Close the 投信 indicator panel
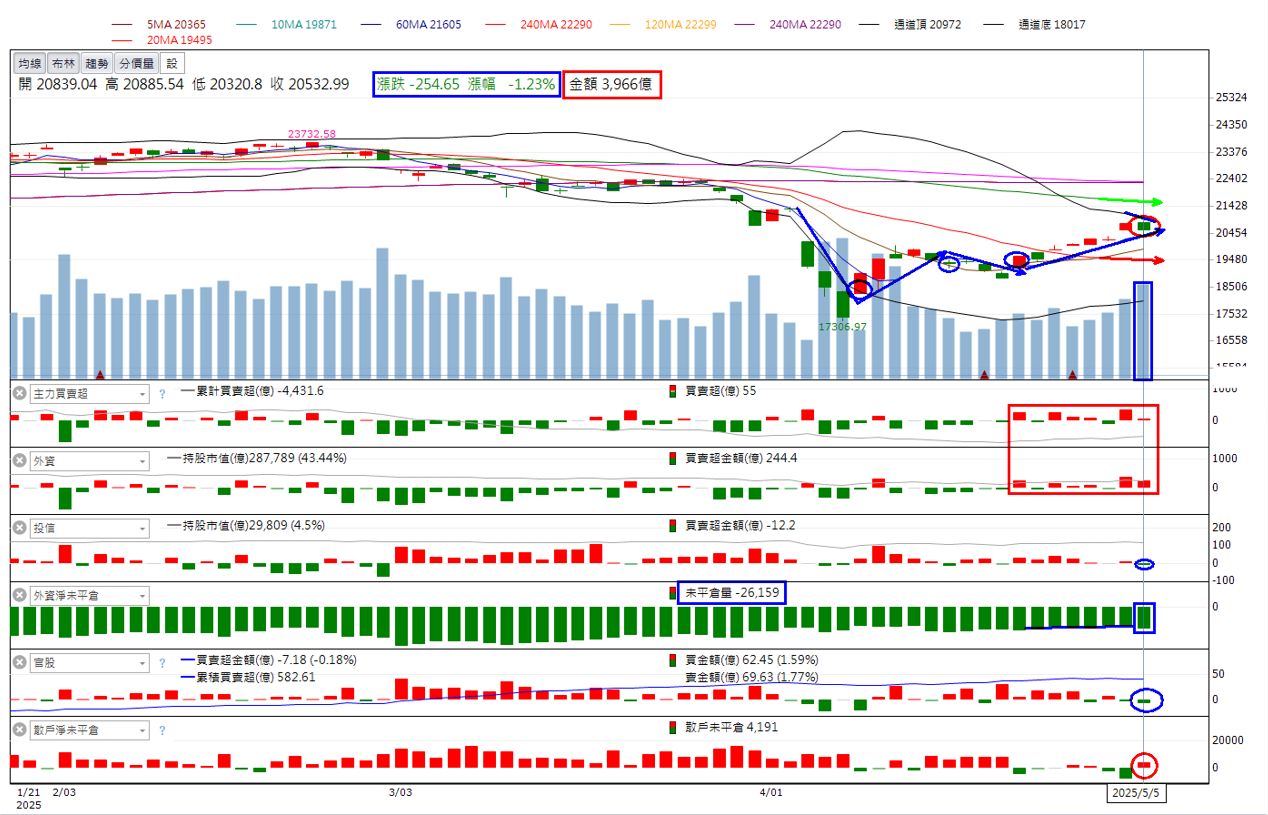 click(19, 528)
